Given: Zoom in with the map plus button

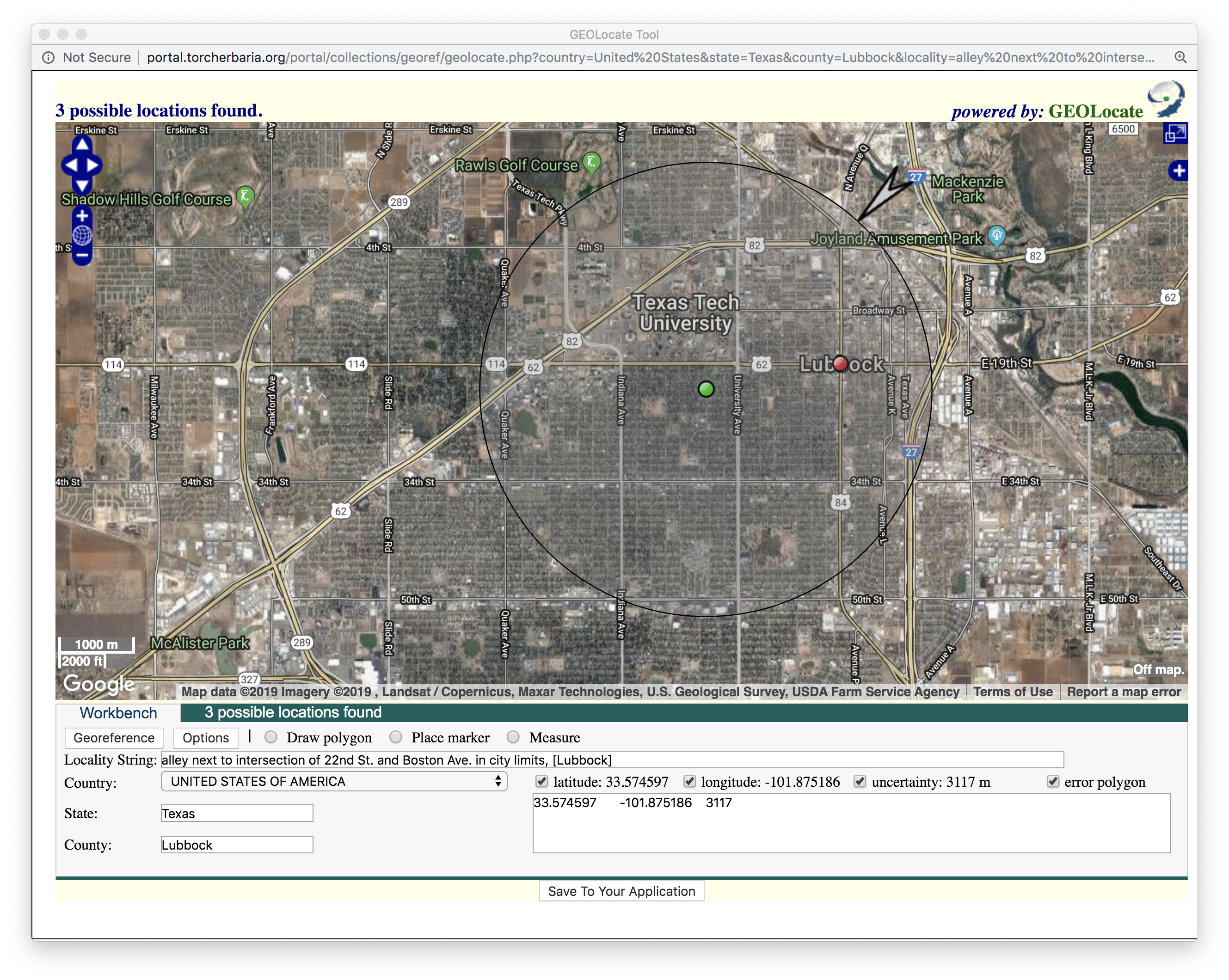Looking at the screenshot, I should coord(82,216).
